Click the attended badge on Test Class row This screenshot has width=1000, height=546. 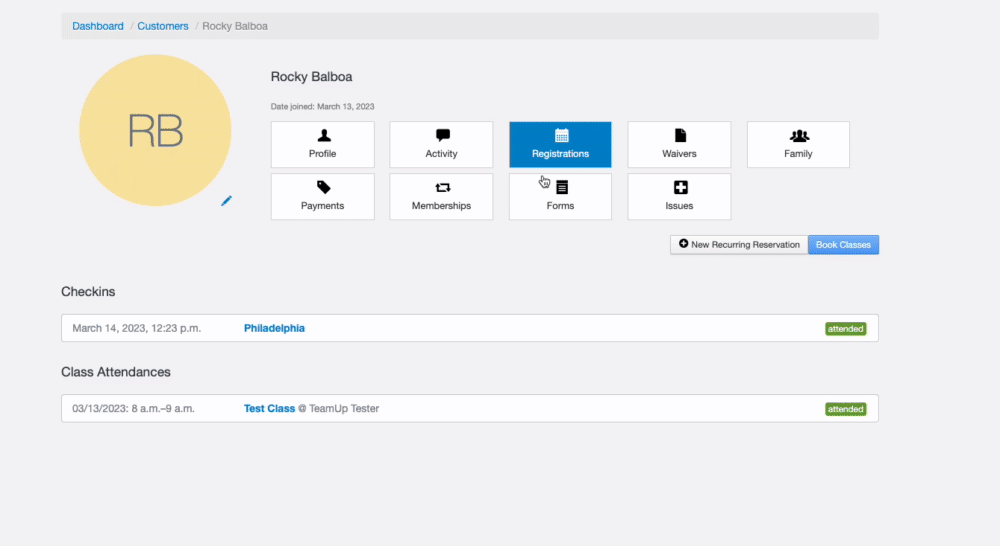[845, 409]
